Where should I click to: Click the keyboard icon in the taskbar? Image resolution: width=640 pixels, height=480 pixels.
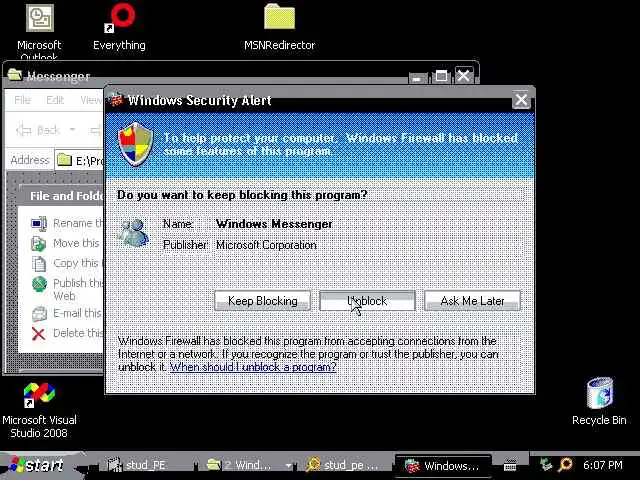(x=510, y=465)
